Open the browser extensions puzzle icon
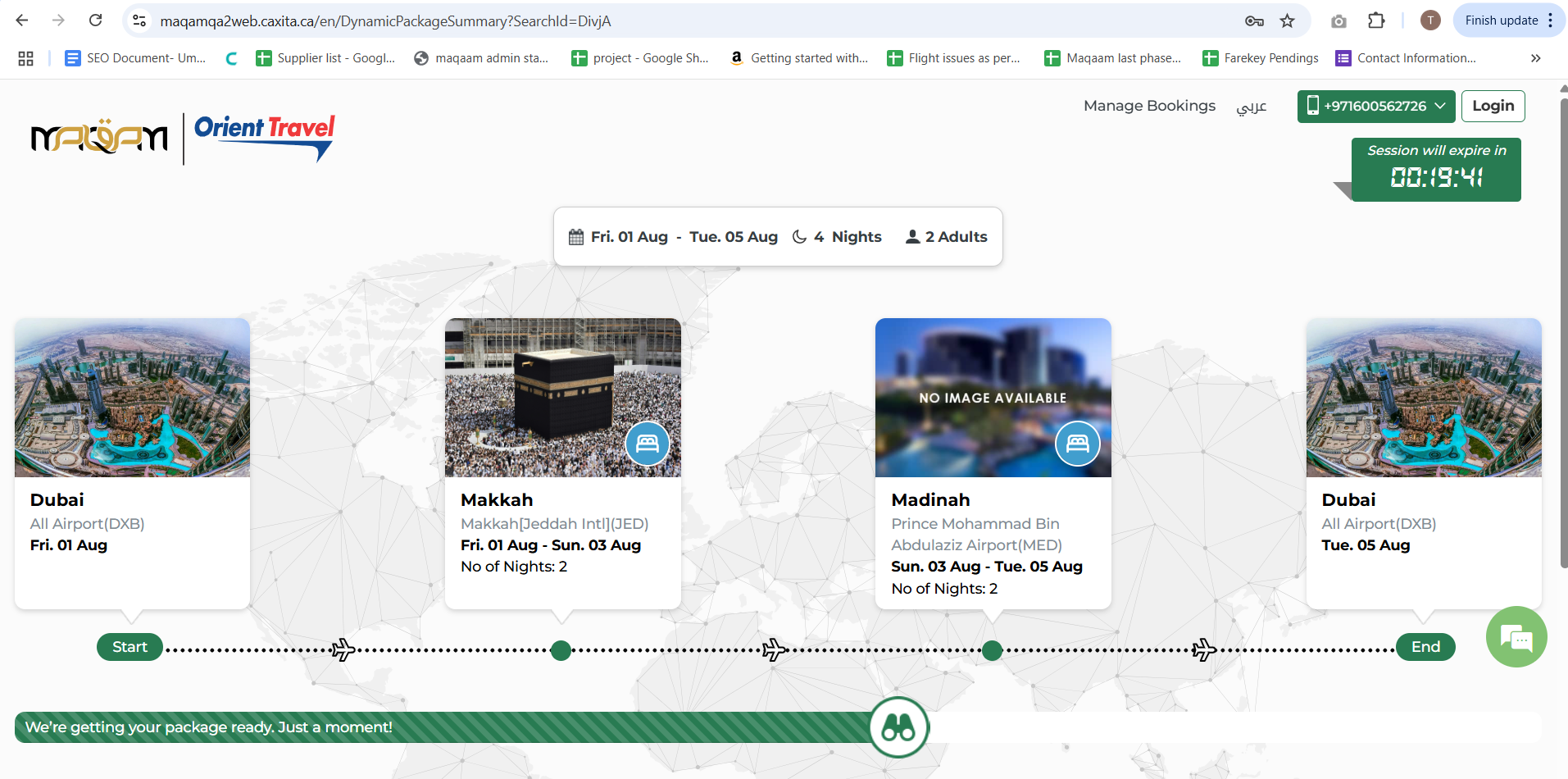 [x=1376, y=20]
